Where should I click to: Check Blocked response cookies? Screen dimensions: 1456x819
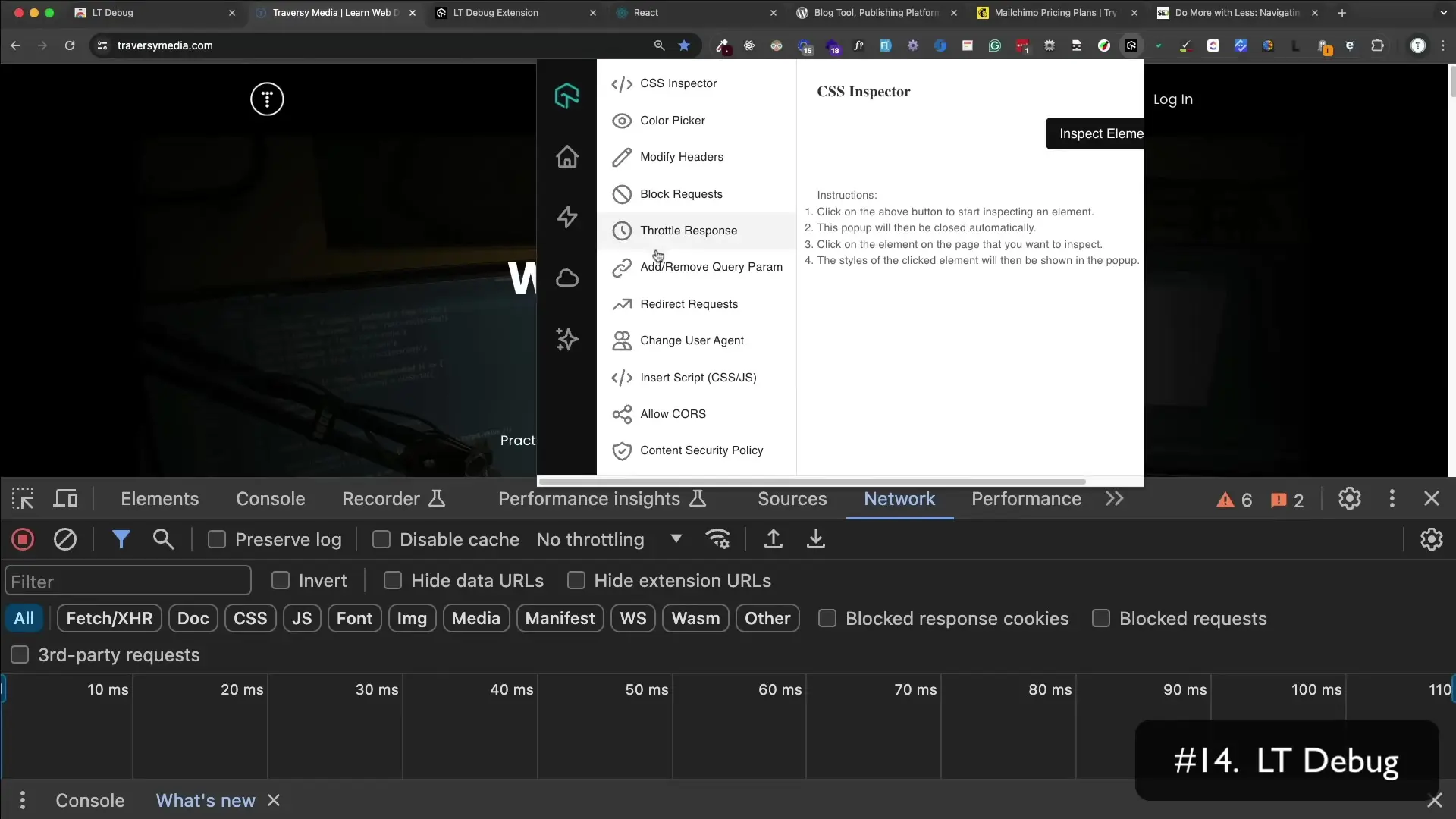(827, 619)
